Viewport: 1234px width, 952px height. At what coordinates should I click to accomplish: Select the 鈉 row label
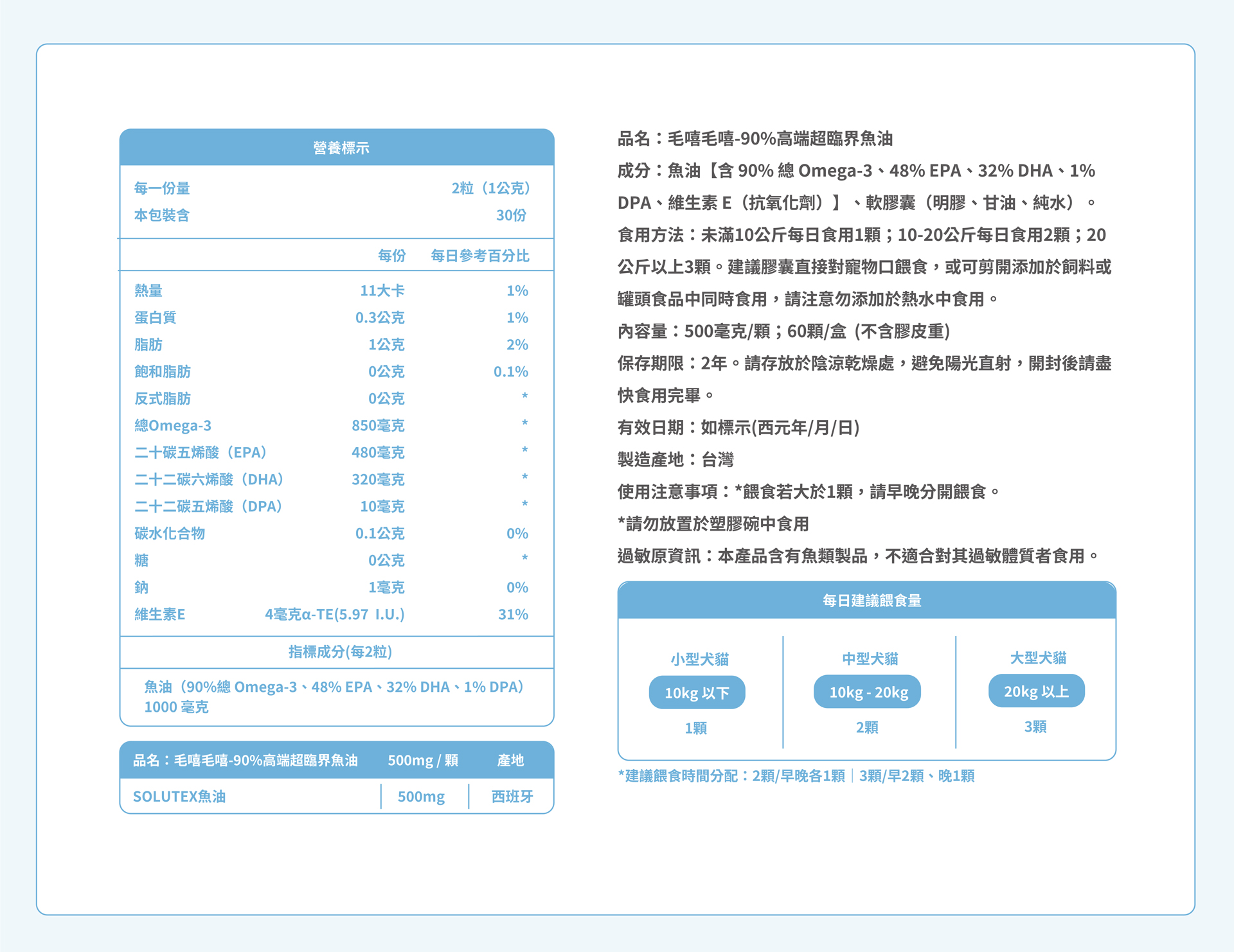tap(141, 587)
